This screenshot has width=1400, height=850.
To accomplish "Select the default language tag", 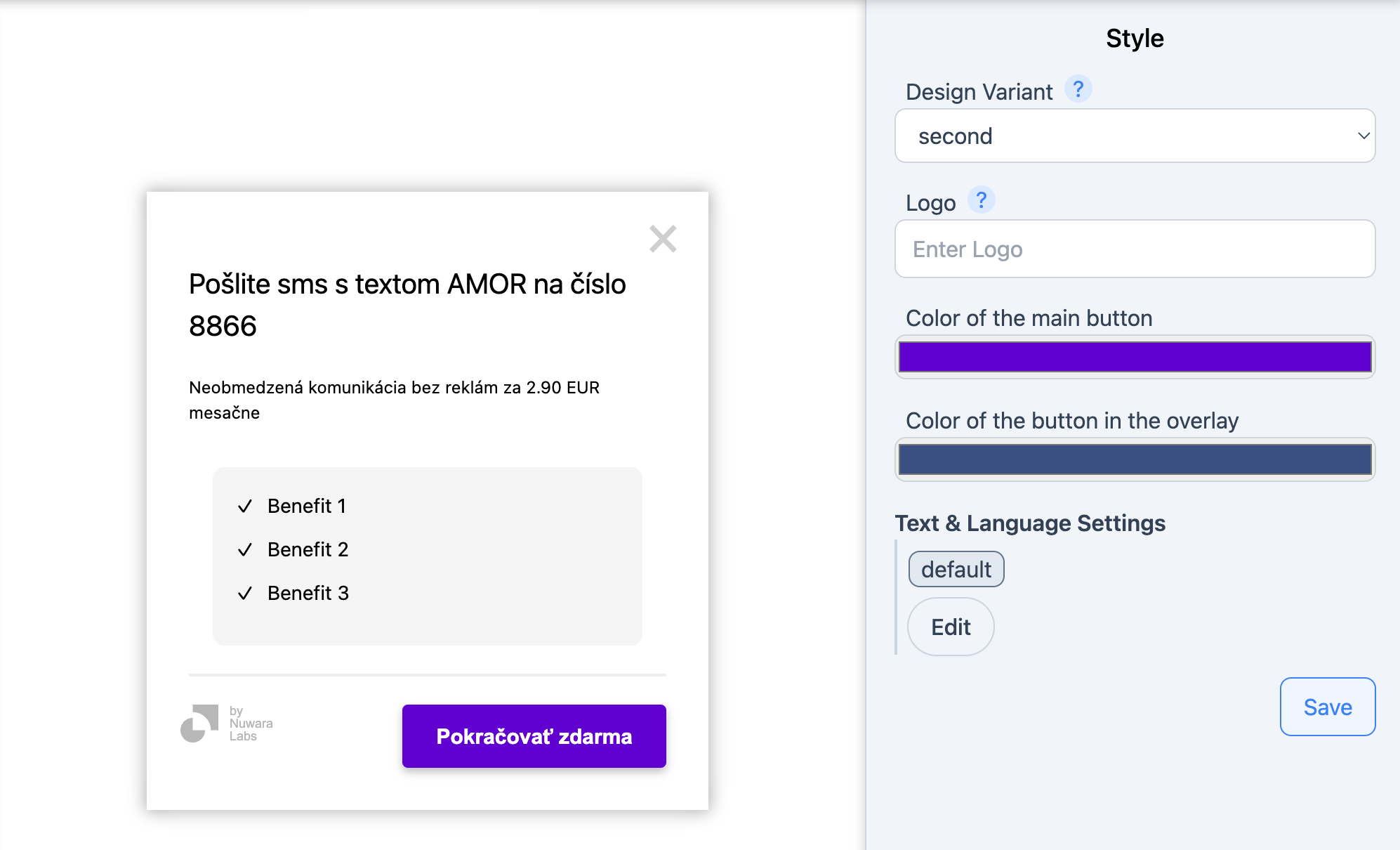I will pyautogui.click(x=956, y=569).
